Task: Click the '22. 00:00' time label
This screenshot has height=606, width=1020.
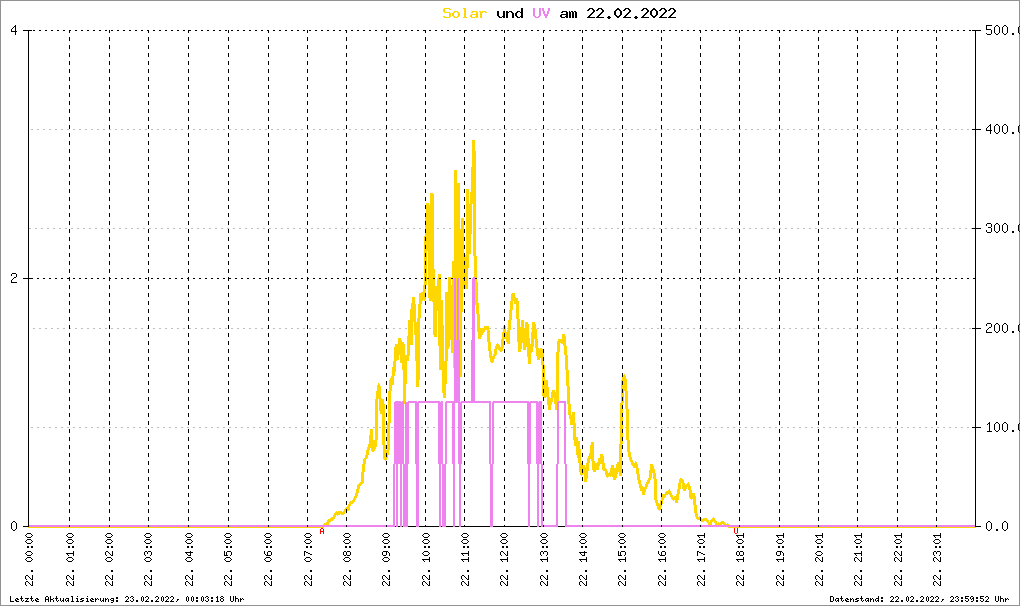Action: click(30, 559)
